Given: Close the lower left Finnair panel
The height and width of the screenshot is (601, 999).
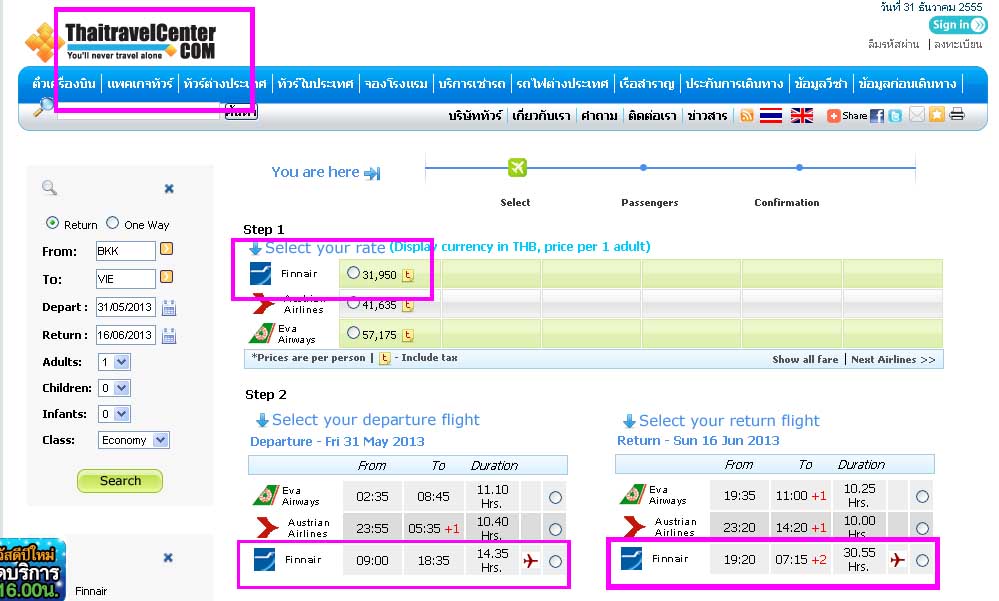Looking at the screenshot, I should click(x=168, y=558).
